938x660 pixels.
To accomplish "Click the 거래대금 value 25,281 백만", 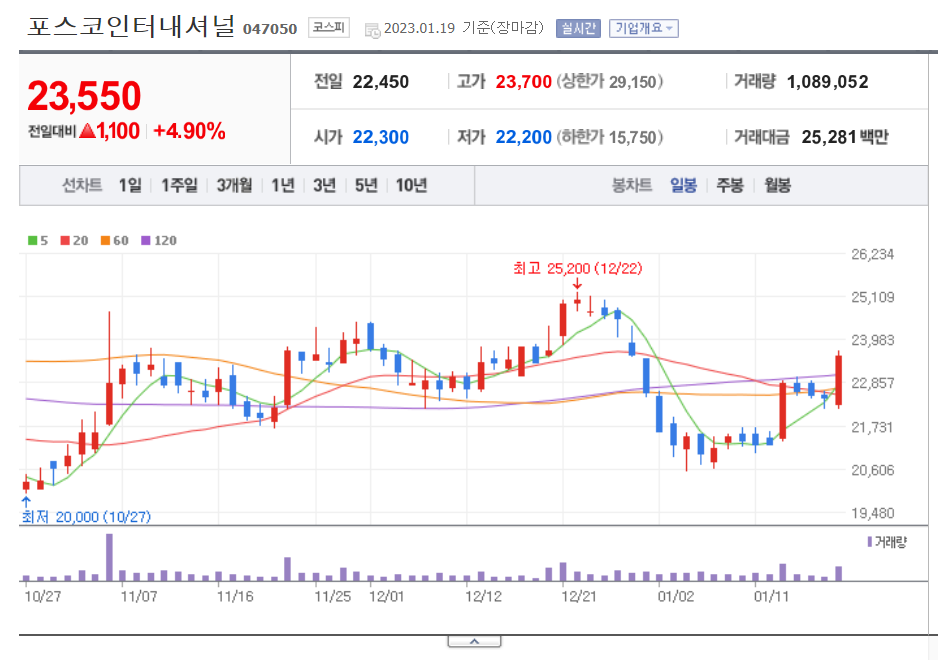I will 845,138.
